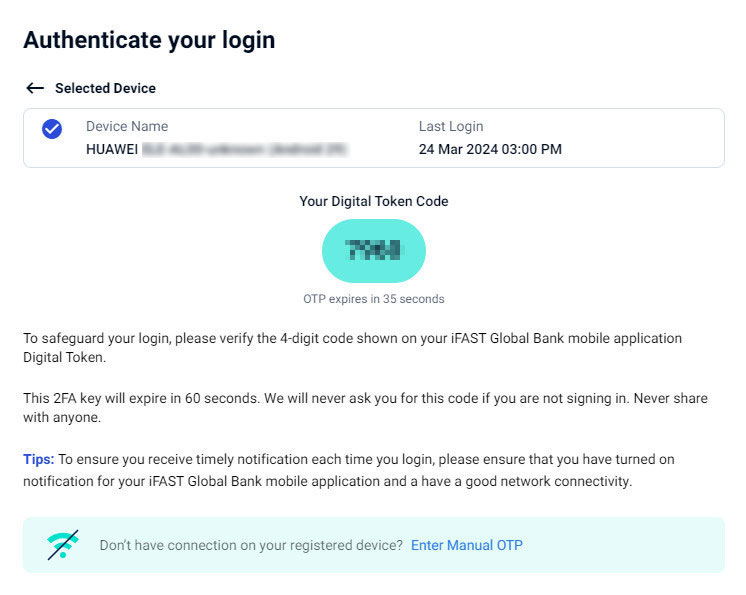Click the back arrow icon
Viewport: 746px width, 595px height.
tap(35, 88)
